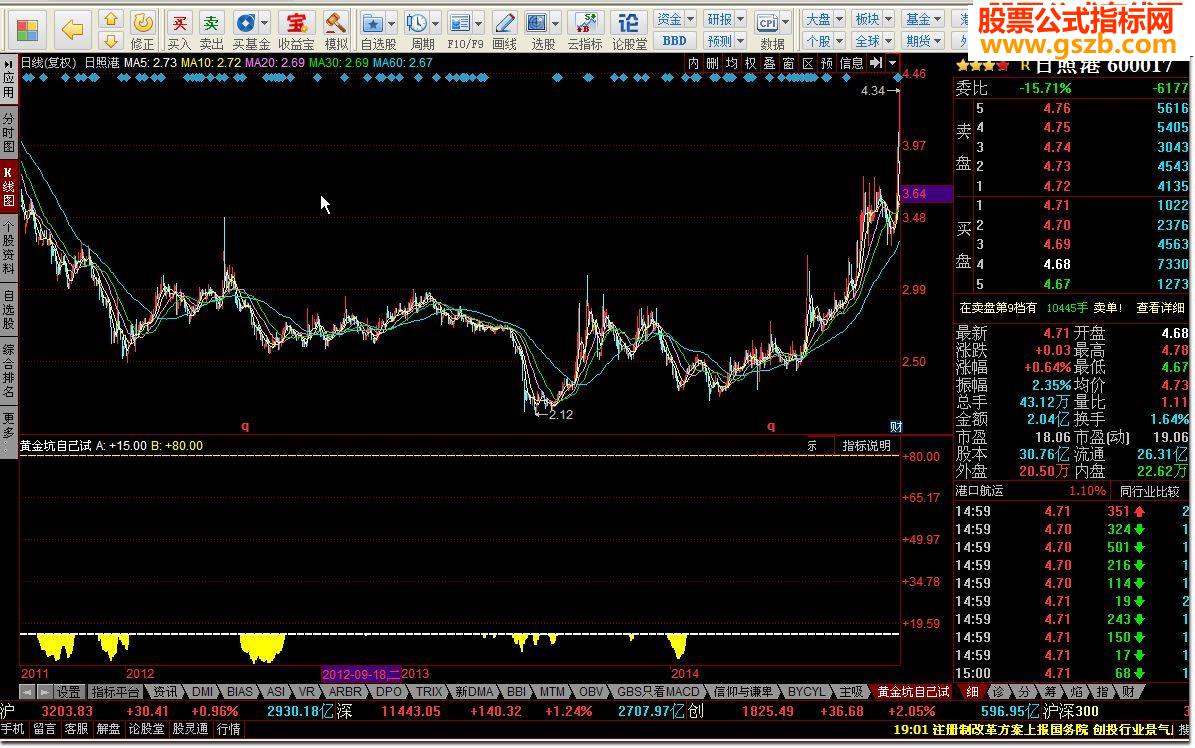The image size is (1195, 748).
Task: Select the BIAS indicator tab
Action: coord(239,692)
